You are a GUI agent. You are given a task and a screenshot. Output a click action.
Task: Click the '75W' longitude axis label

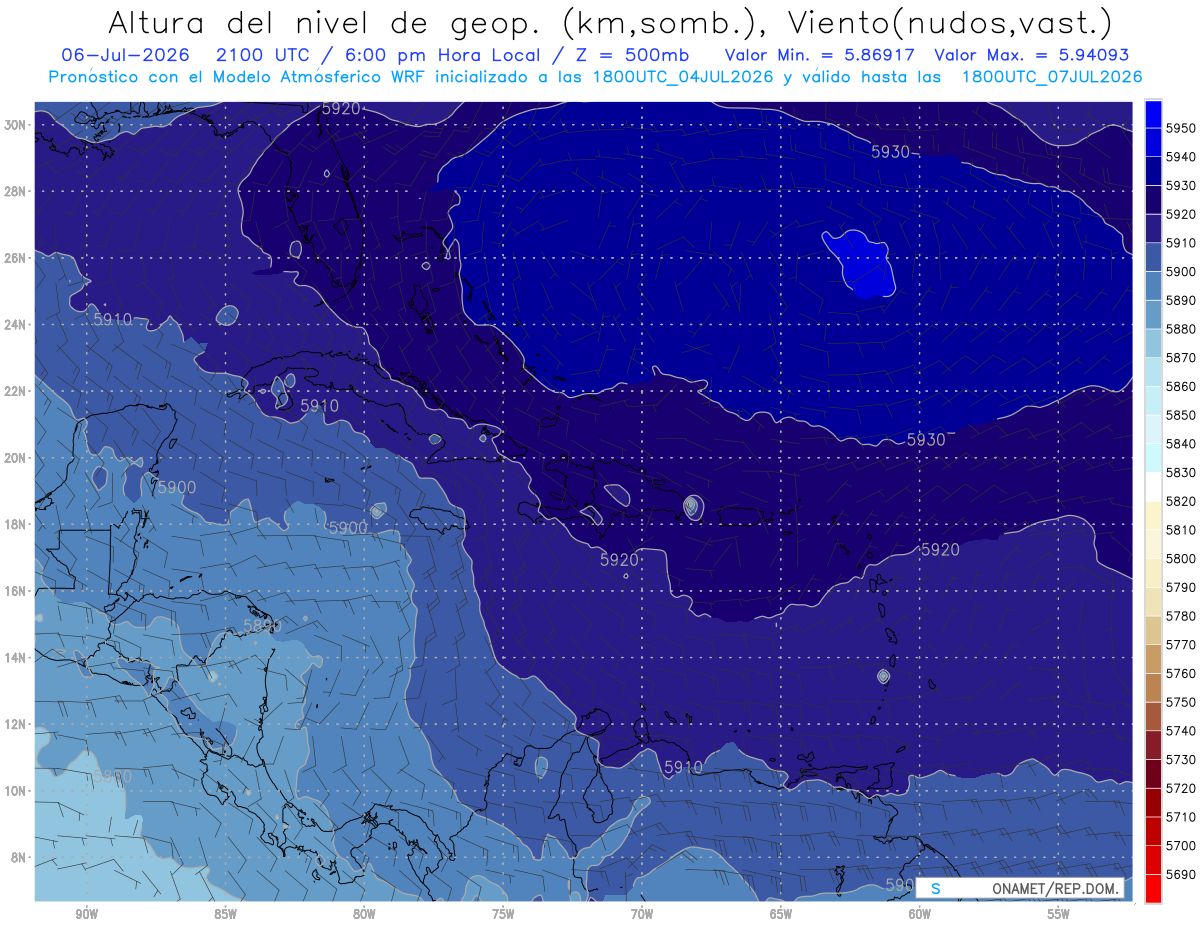click(503, 914)
